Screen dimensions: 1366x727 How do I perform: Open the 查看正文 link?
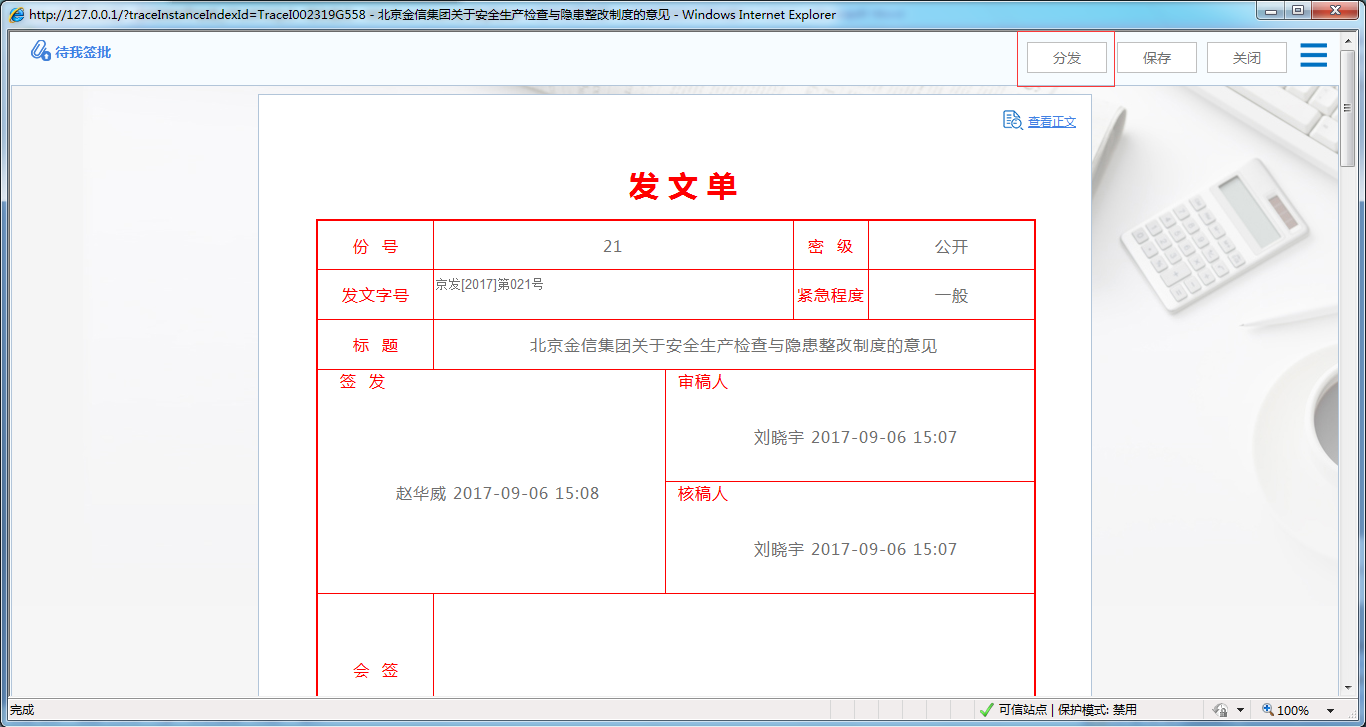(1050, 120)
